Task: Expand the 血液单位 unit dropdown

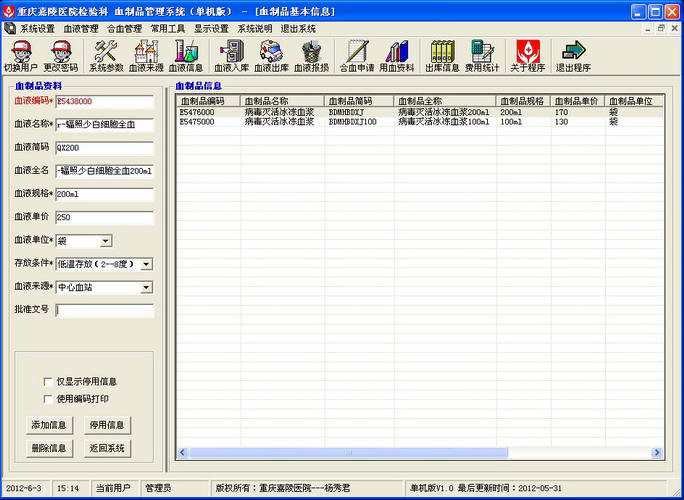Action: coord(106,241)
